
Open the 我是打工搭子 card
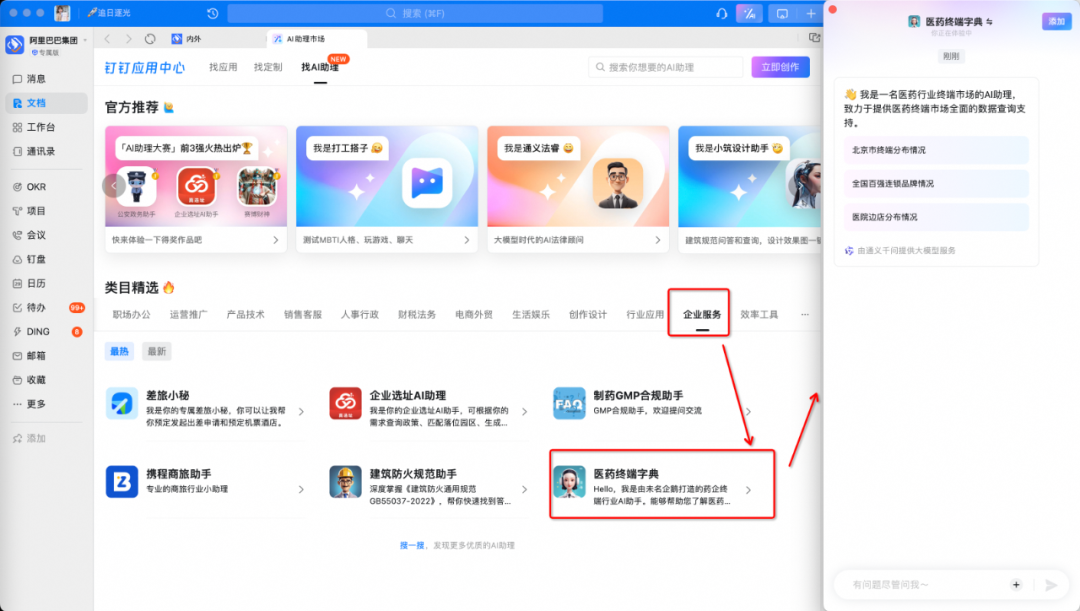(387, 189)
